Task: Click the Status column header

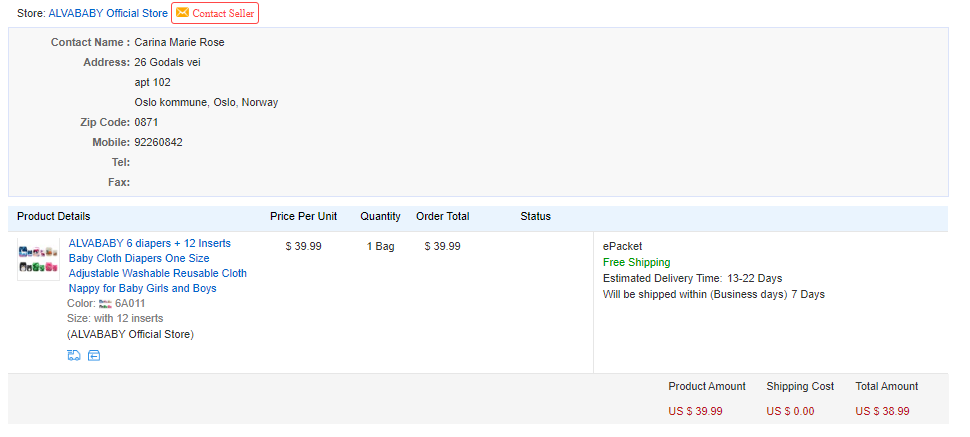Action: [x=536, y=216]
